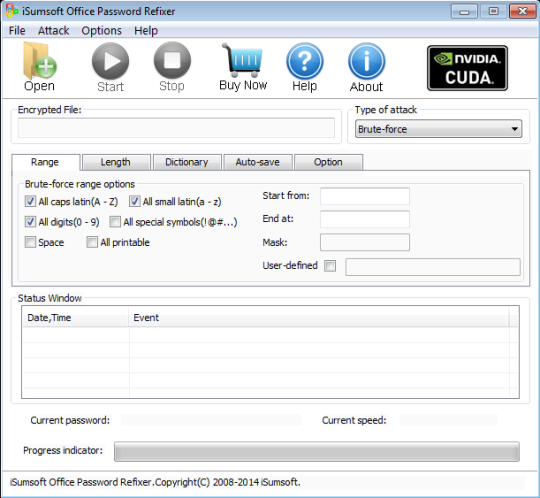540x498 pixels.
Task: Switch to the Option tab
Action: point(329,162)
